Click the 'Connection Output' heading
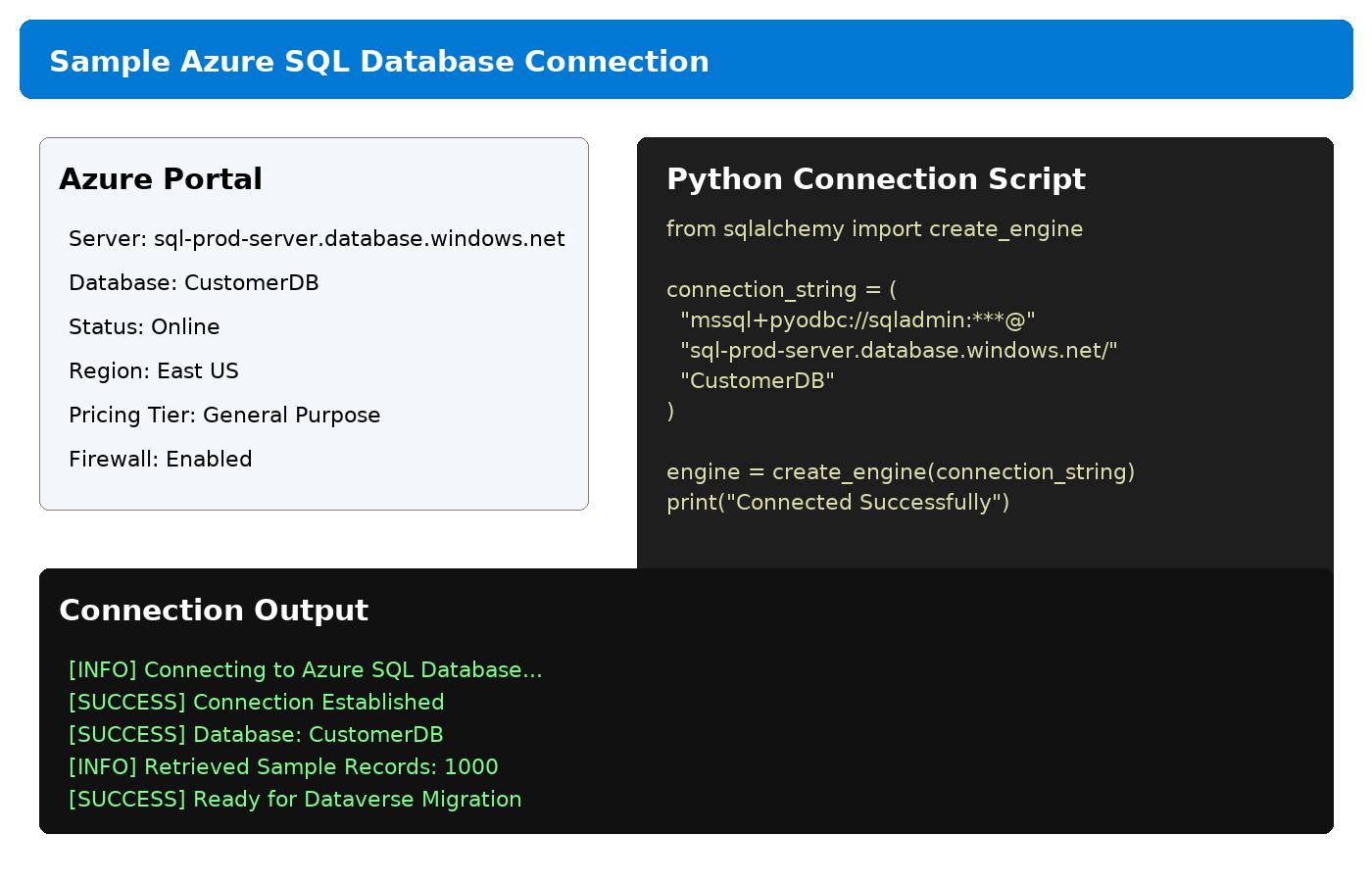The width and height of the screenshot is (1372, 882). (214, 611)
